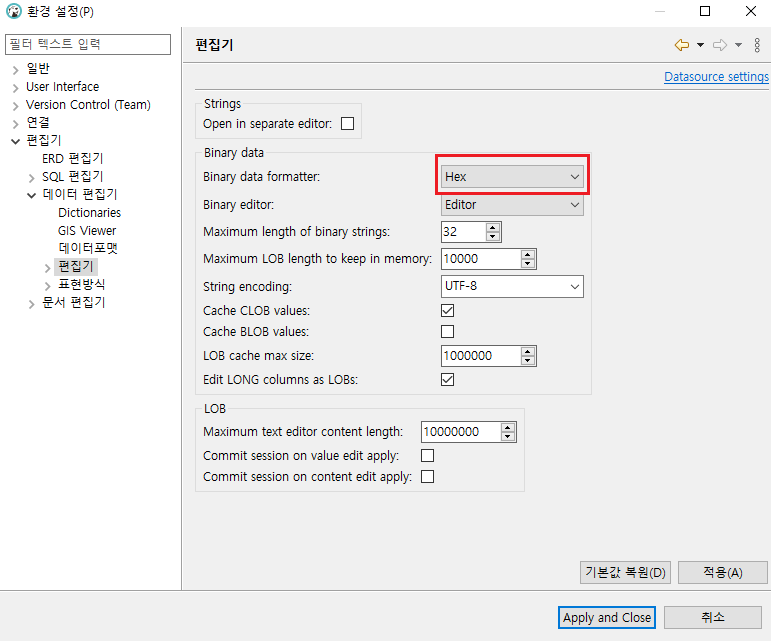Click the forward navigation arrow icon
This screenshot has width=771, height=641.
pos(720,45)
